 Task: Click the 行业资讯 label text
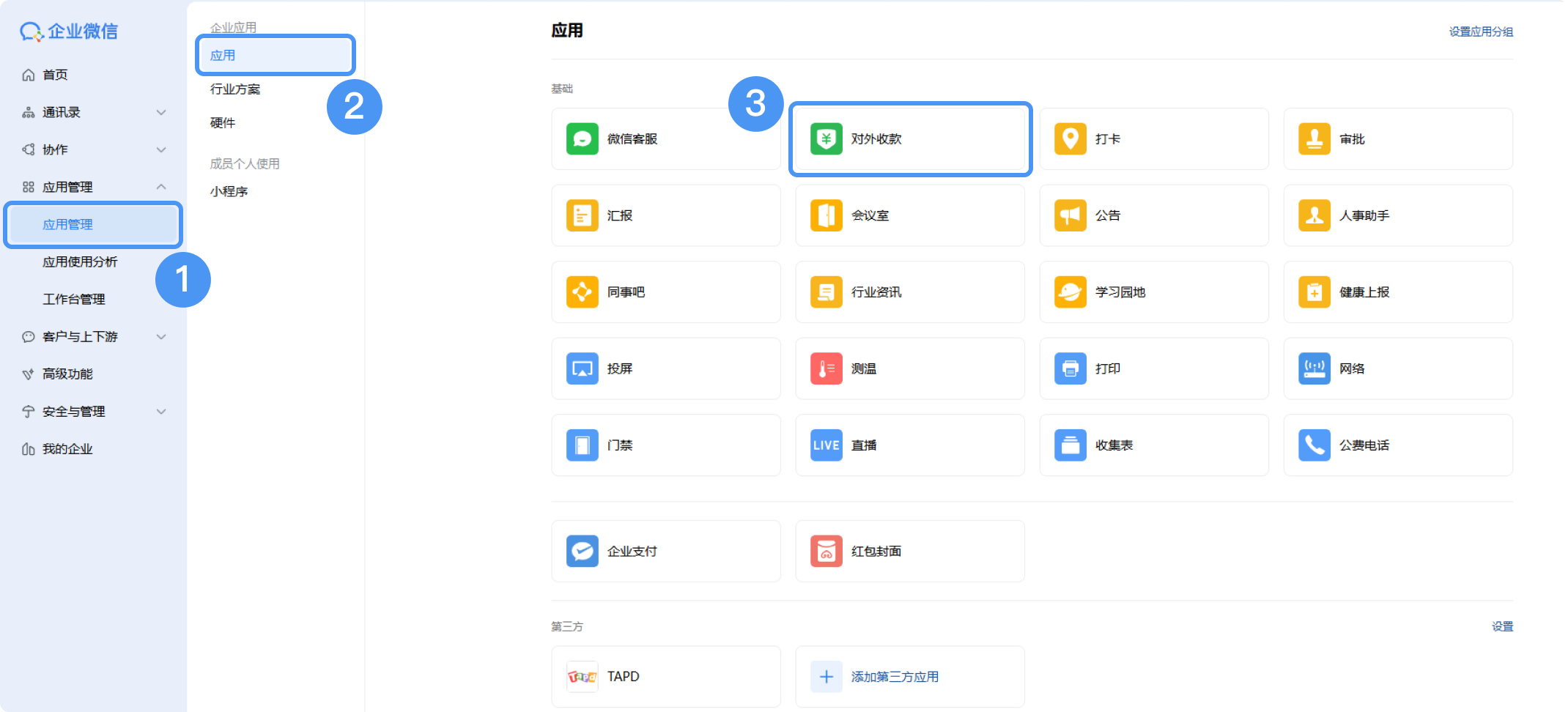[x=876, y=292]
